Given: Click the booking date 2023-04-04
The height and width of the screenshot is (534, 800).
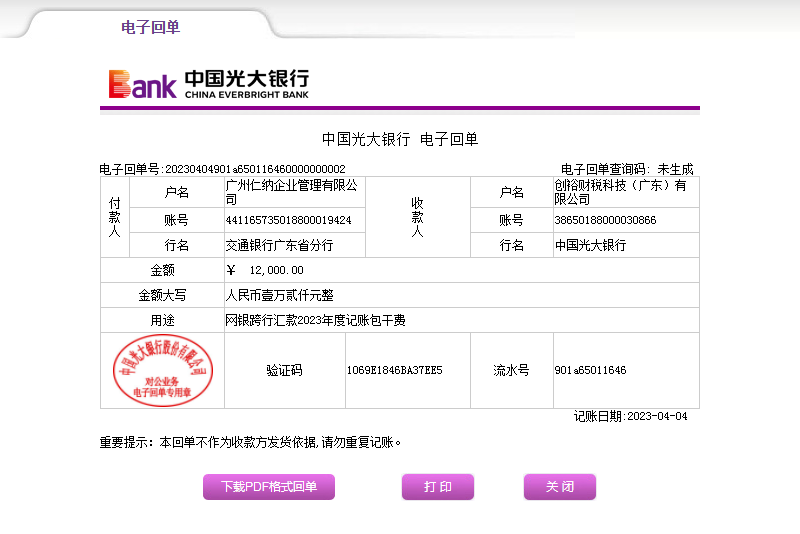Looking at the screenshot, I should click(x=657, y=416).
